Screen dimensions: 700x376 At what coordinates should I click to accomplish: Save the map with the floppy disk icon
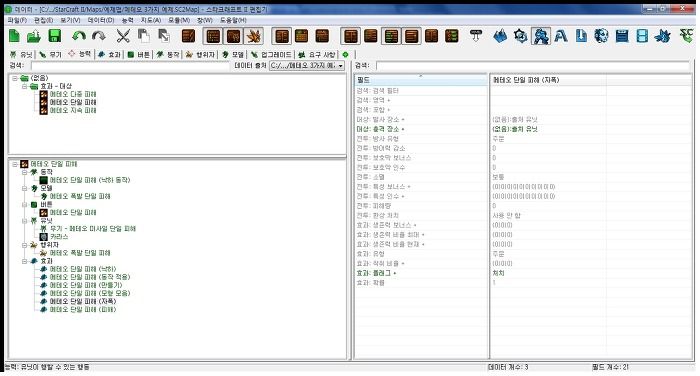pyautogui.click(x=54, y=36)
